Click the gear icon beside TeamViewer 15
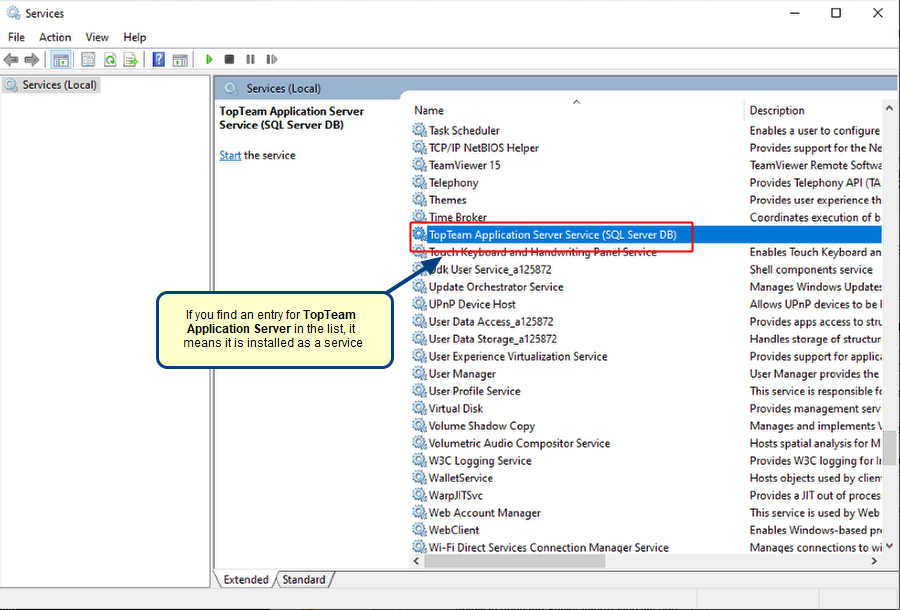The width and height of the screenshot is (900, 610). 420,165
